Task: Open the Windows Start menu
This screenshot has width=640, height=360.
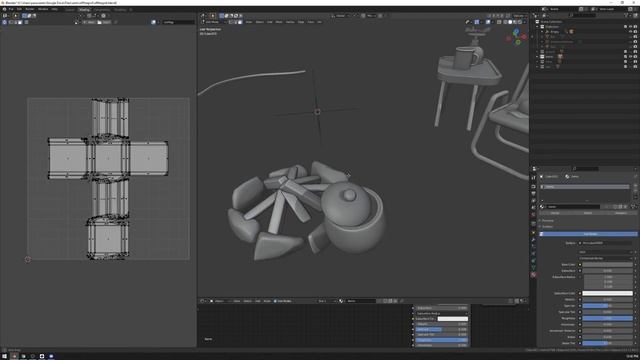Action: pos(4,356)
